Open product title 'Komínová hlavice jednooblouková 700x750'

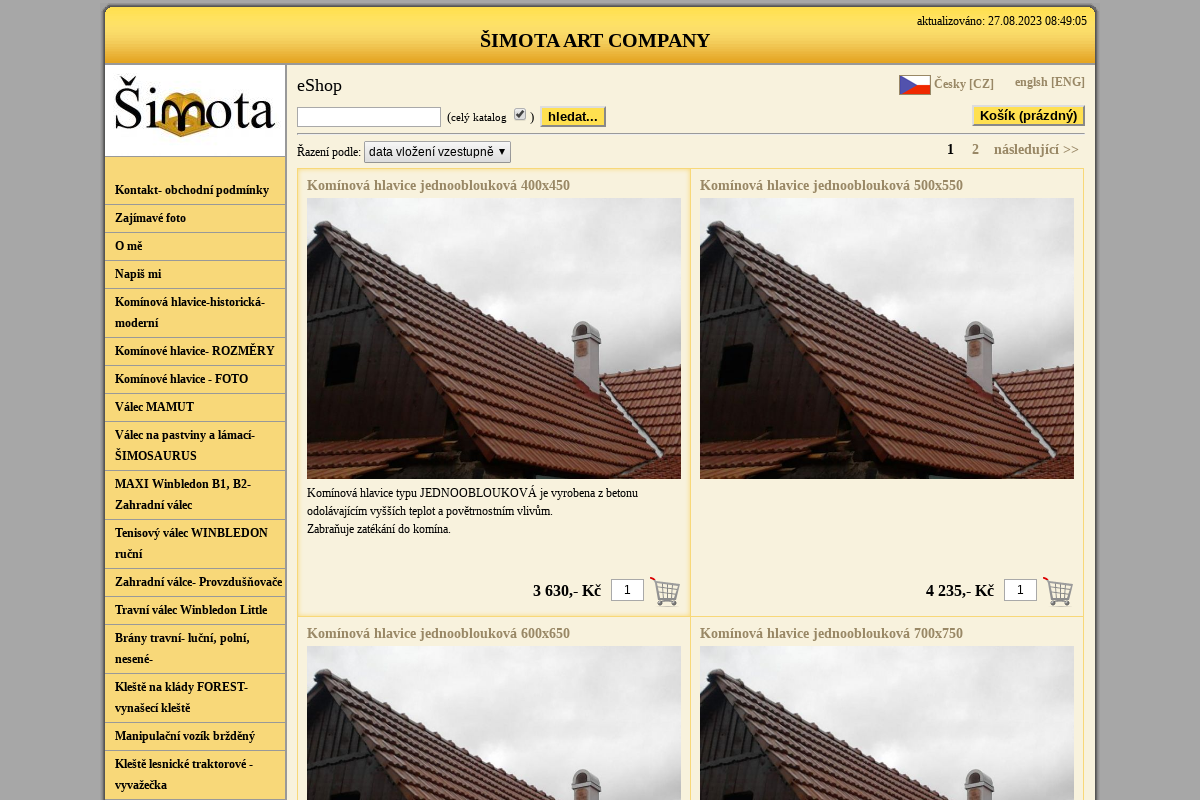(x=831, y=633)
